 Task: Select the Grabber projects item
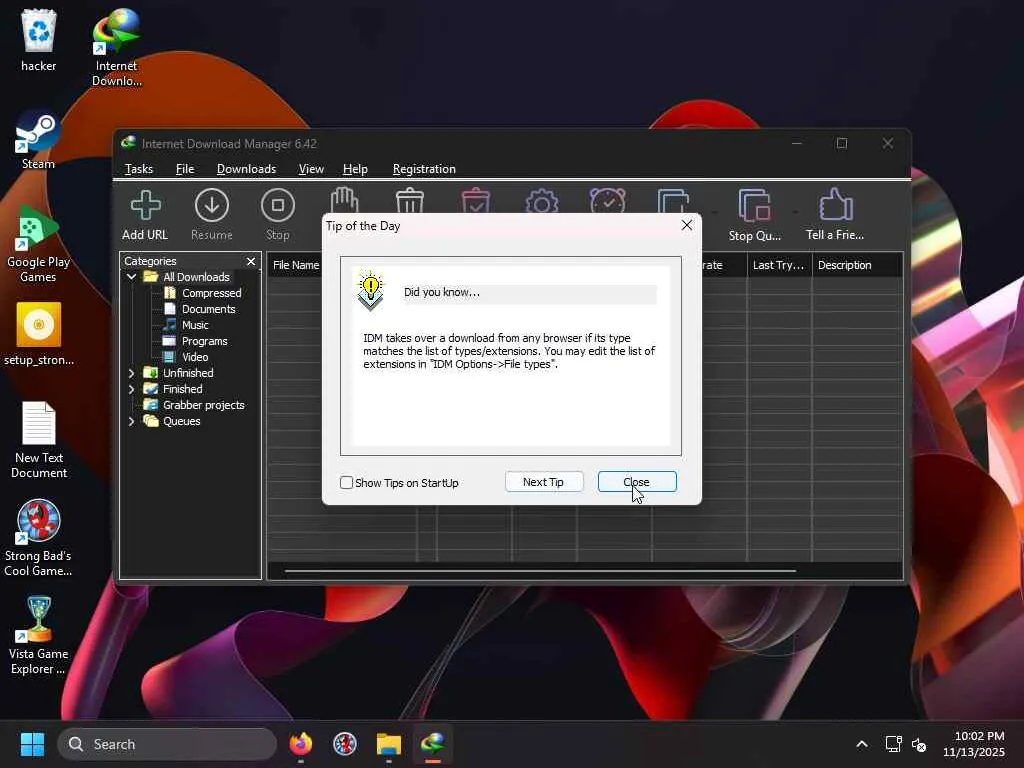[203, 405]
